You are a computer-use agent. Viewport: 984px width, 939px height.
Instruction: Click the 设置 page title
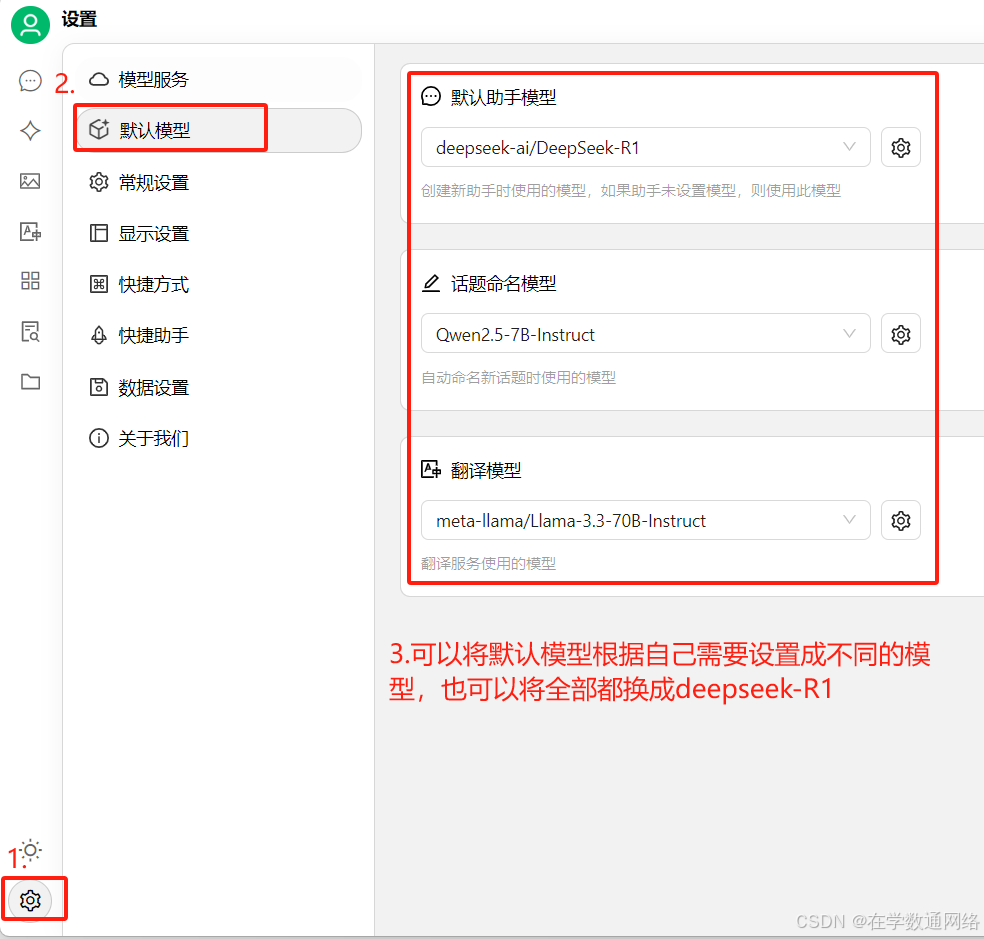click(79, 19)
